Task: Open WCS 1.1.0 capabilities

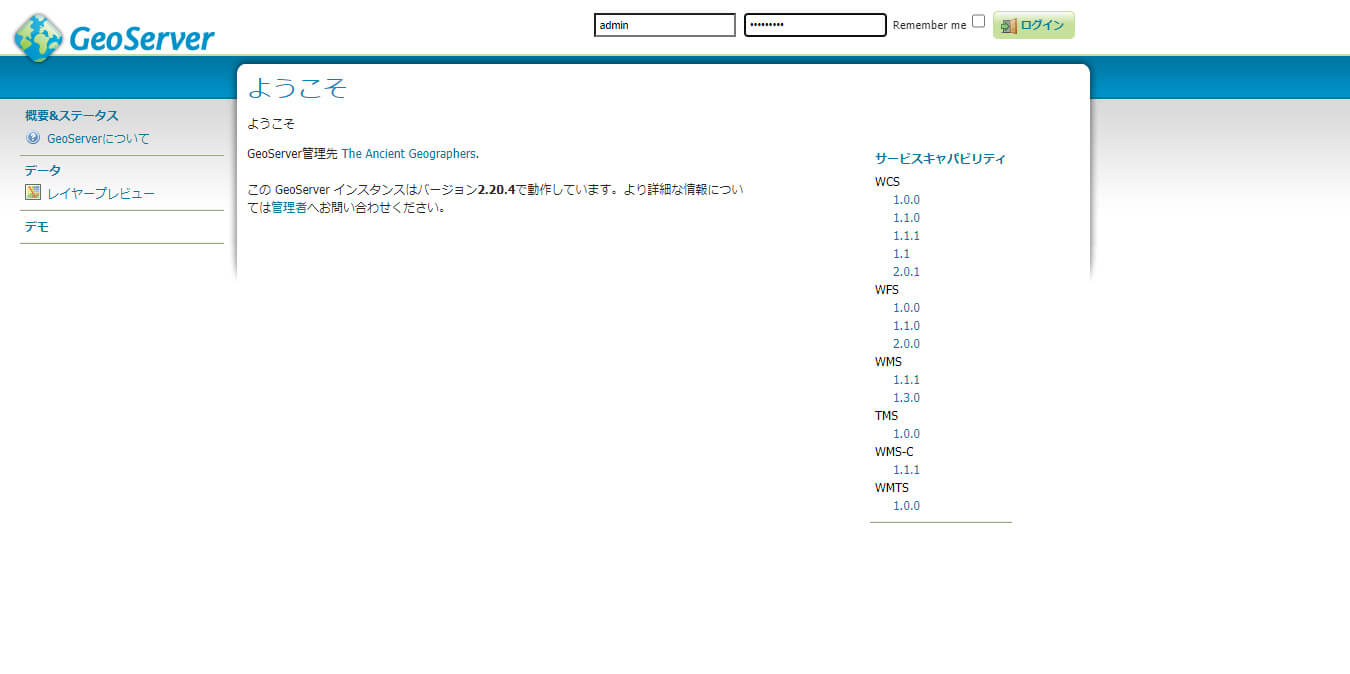Action: pyautogui.click(x=906, y=218)
